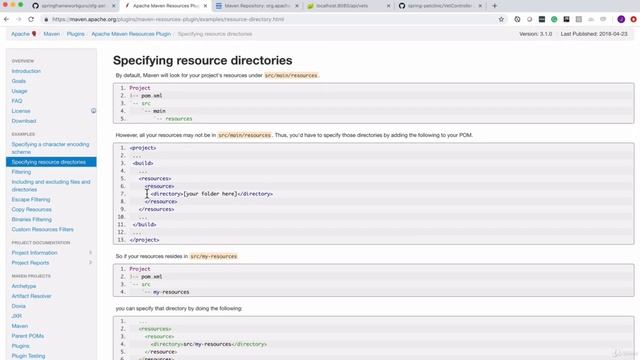Open the Usage sidebar link
The height and width of the screenshot is (360, 640).
click(20, 91)
